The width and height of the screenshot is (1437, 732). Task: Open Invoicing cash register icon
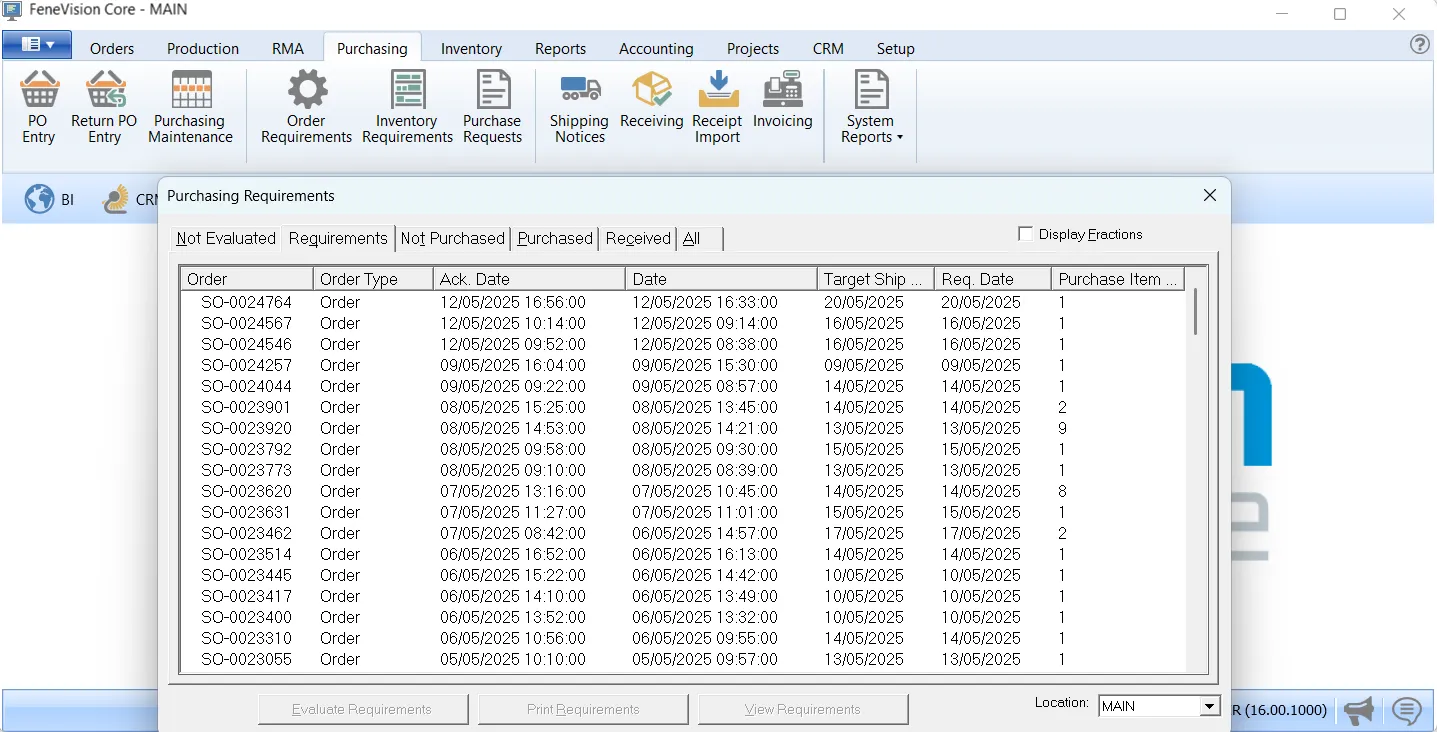click(x=783, y=90)
